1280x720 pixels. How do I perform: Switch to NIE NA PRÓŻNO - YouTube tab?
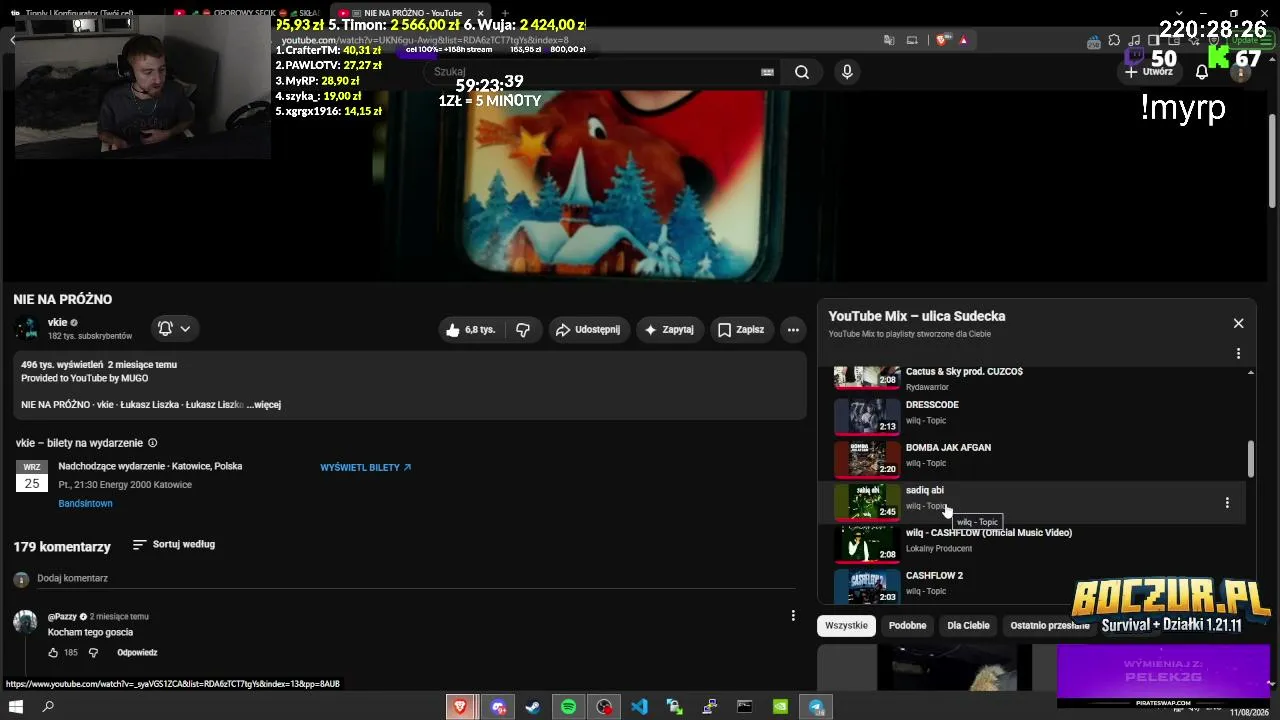(x=412, y=13)
